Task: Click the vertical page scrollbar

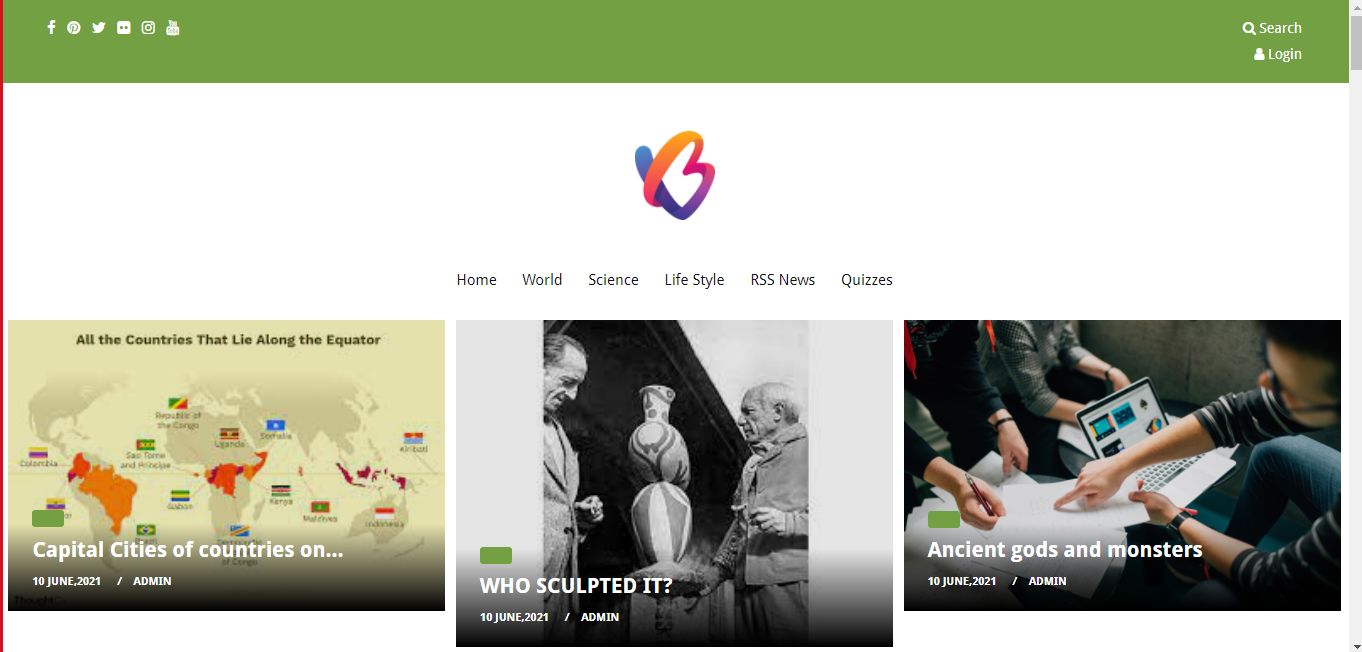Action: pos(1355,326)
